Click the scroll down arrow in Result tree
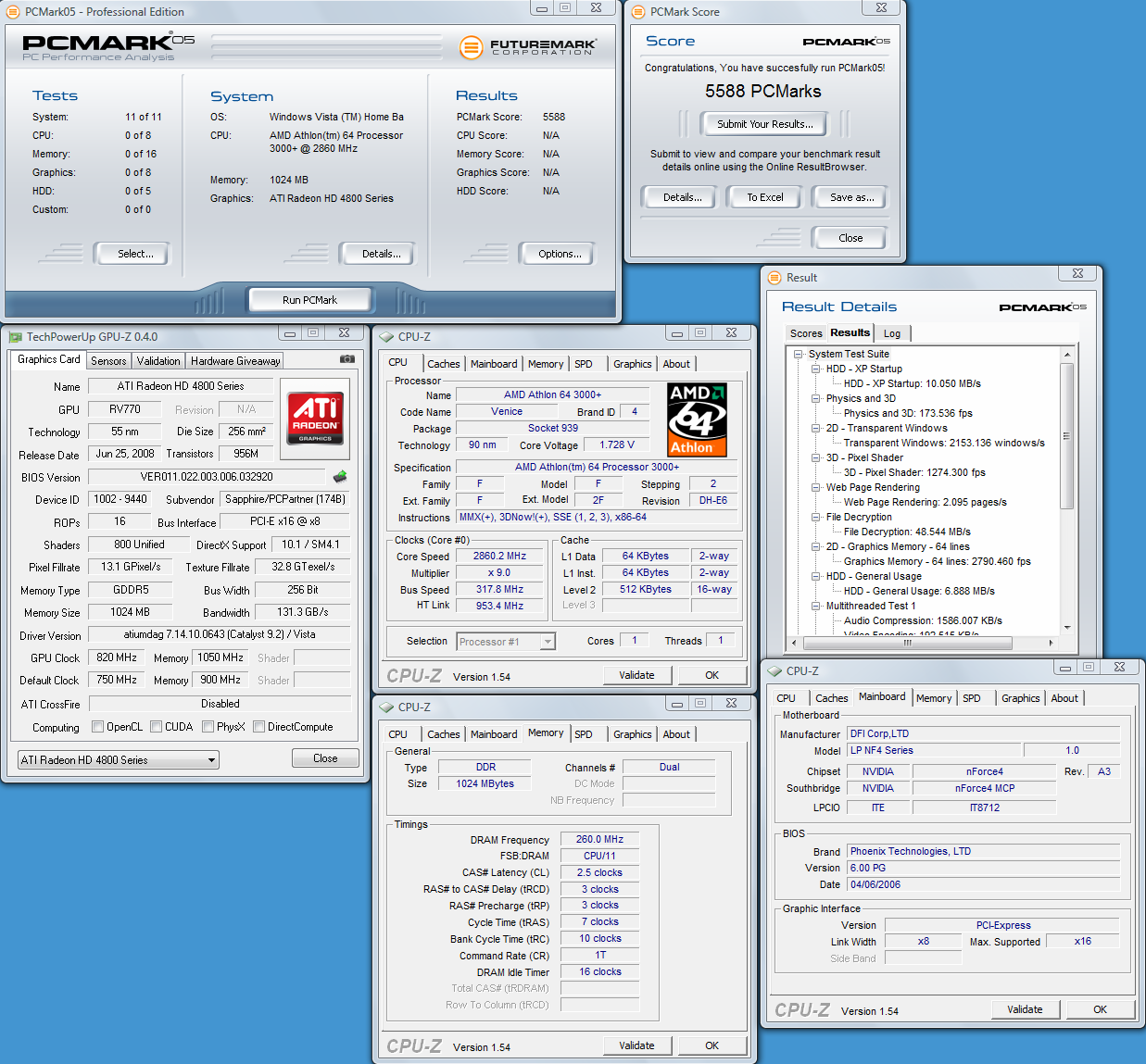 (1067, 628)
